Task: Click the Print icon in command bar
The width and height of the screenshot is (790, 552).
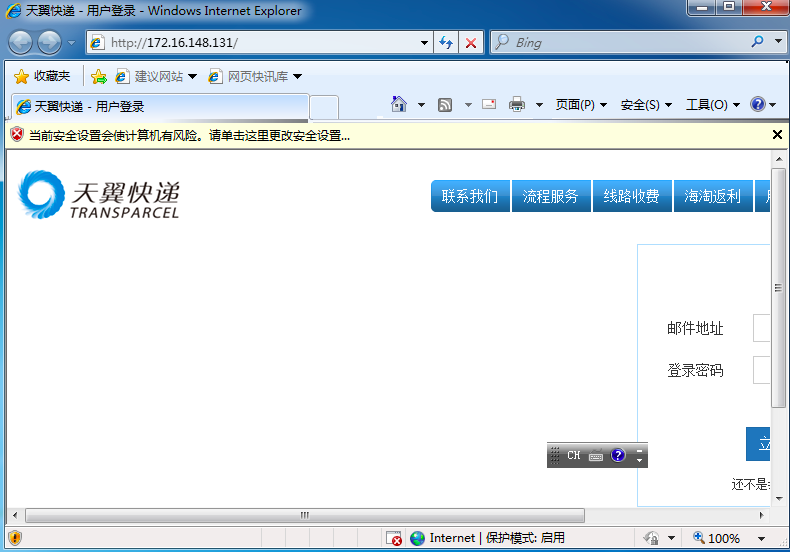Action: 517,105
